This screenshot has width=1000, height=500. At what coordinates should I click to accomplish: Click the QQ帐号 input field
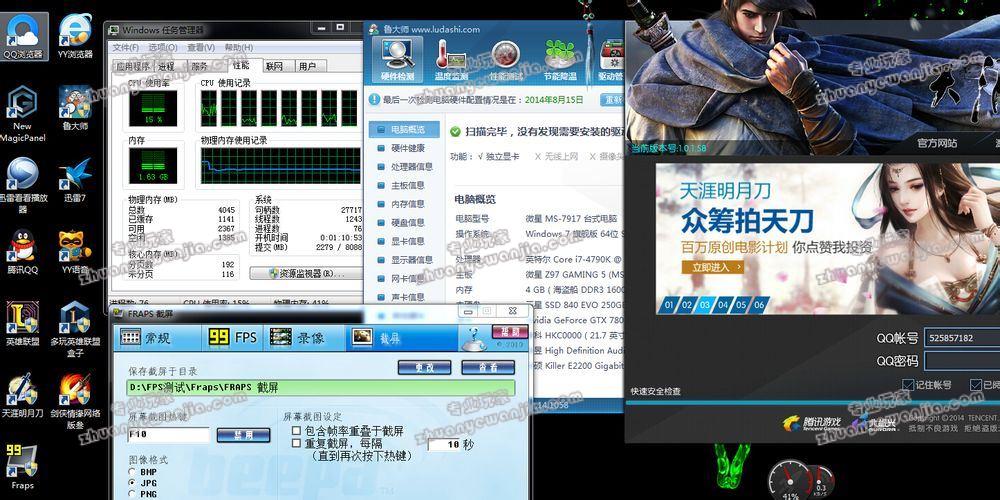pyautogui.click(x=962, y=338)
